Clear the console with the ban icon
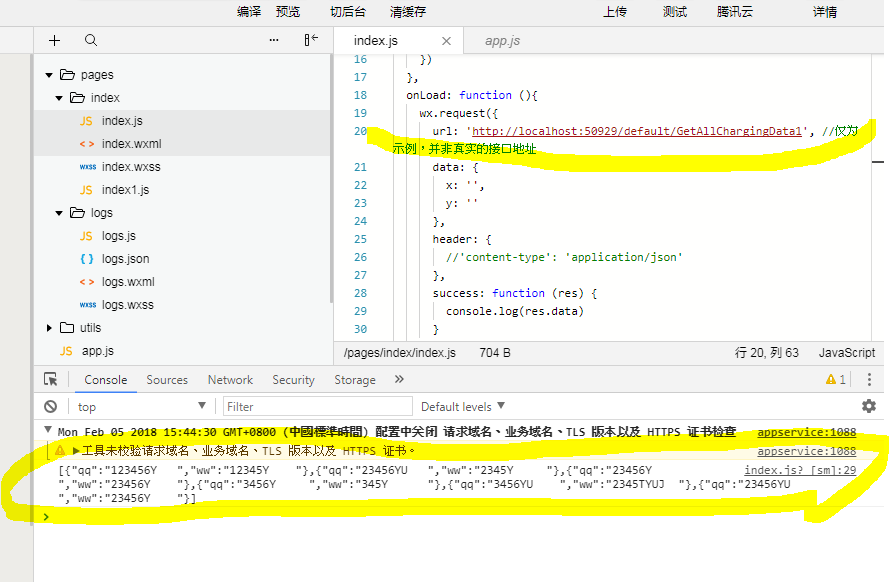Image resolution: width=889 pixels, height=582 pixels. [50, 407]
